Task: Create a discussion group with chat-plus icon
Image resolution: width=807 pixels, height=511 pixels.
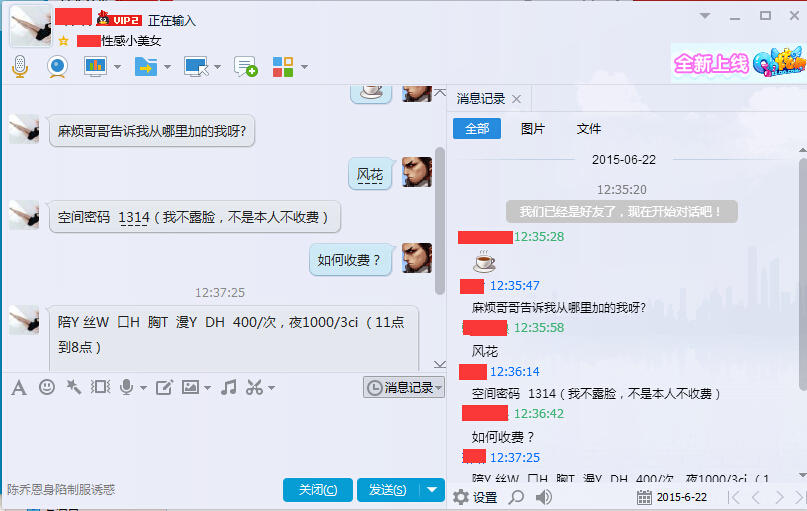Action: tap(245, 67)
